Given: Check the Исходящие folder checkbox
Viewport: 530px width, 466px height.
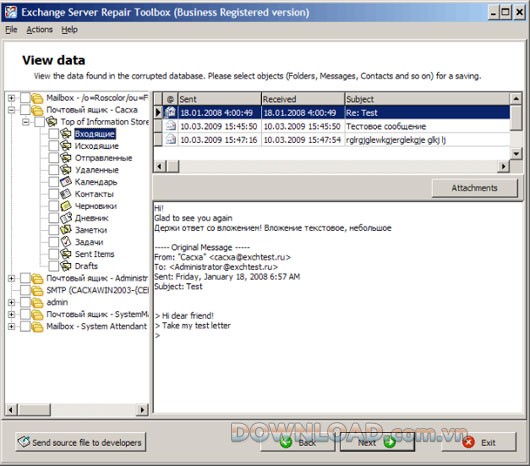Looking at the screenshot, I should (53, 146).
